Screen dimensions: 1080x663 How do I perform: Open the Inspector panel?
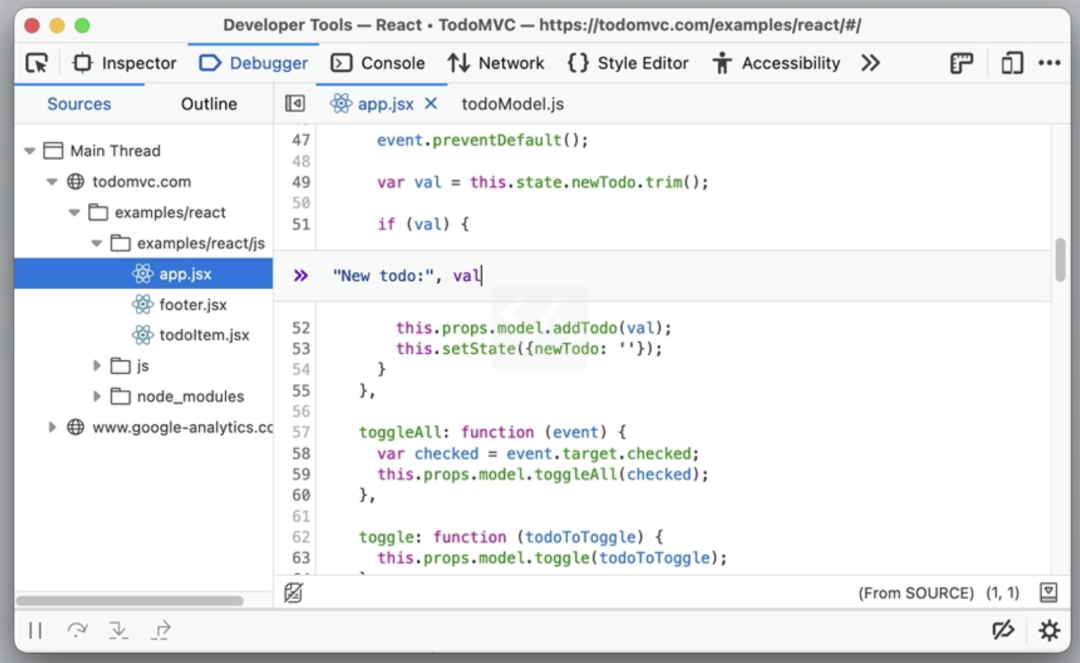pyautogui.click(x=125, y=63)
